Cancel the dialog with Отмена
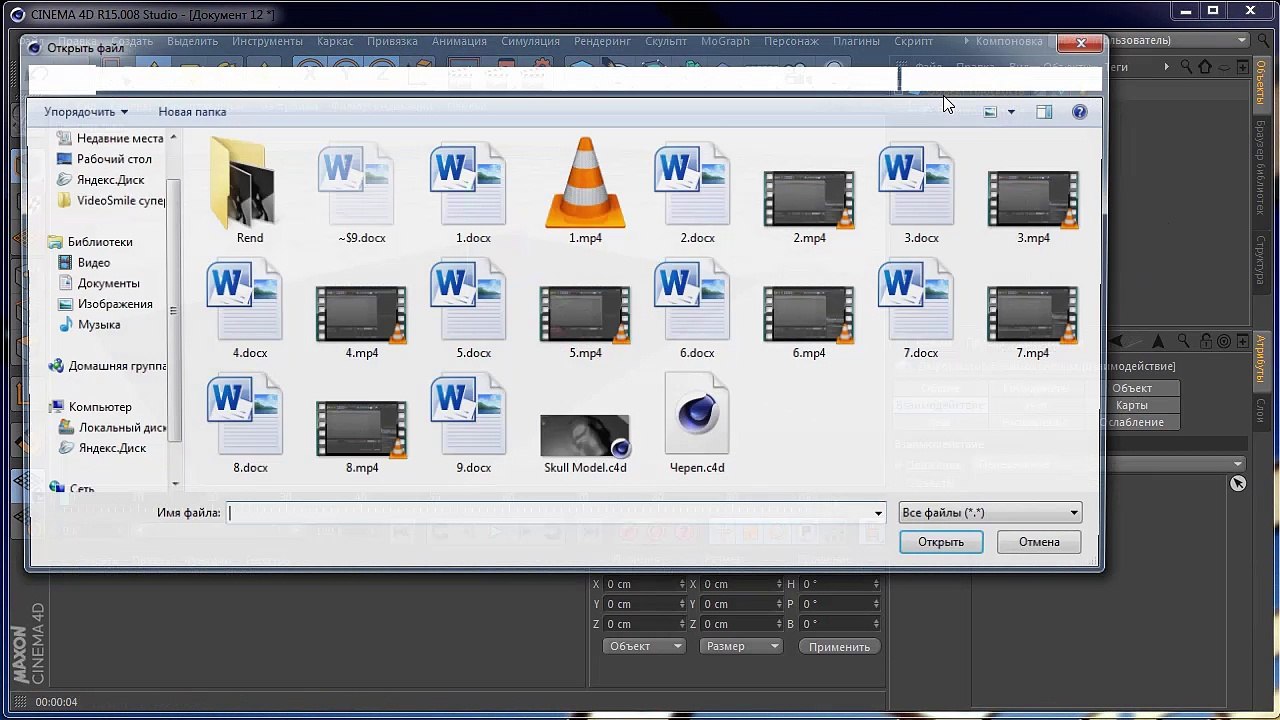This screenshot has height=720, width=1280. click(1039, 542)
